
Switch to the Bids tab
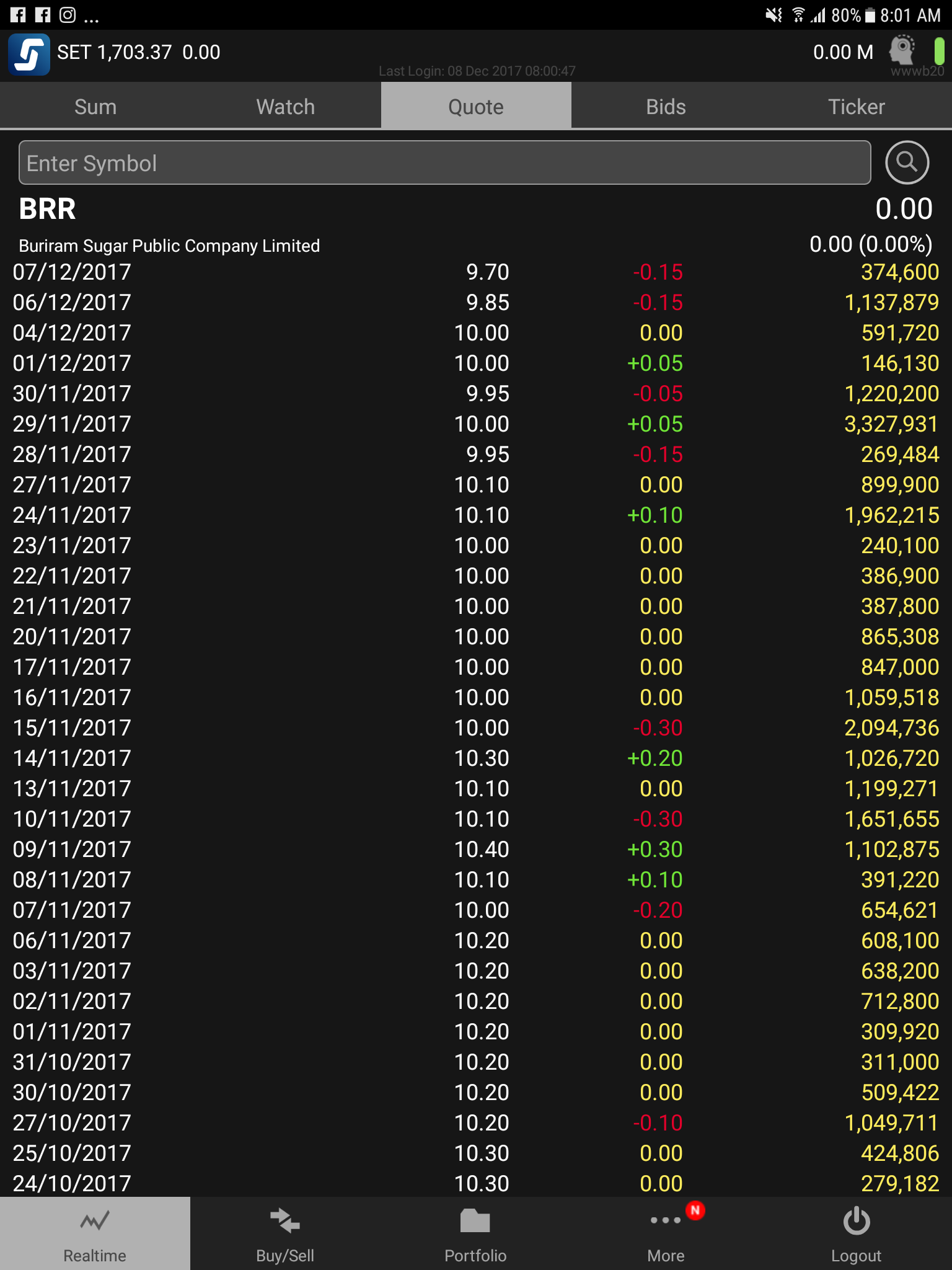point(666,107)
